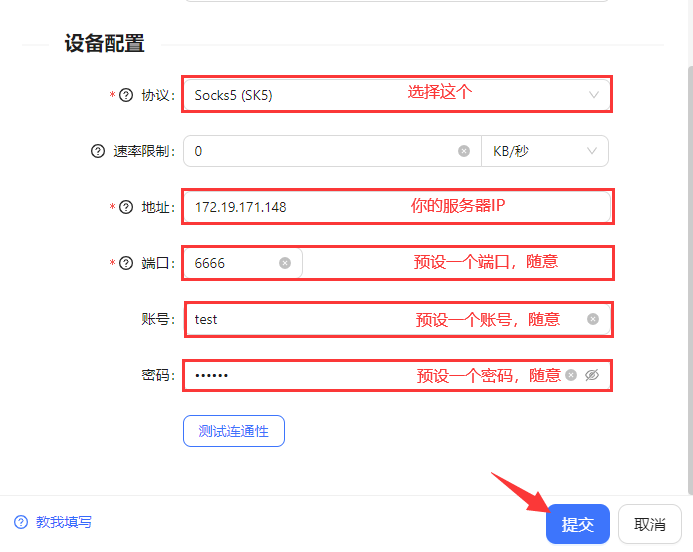Clear the 速率限制 value with its clear icon

click(x=464, y=151)
